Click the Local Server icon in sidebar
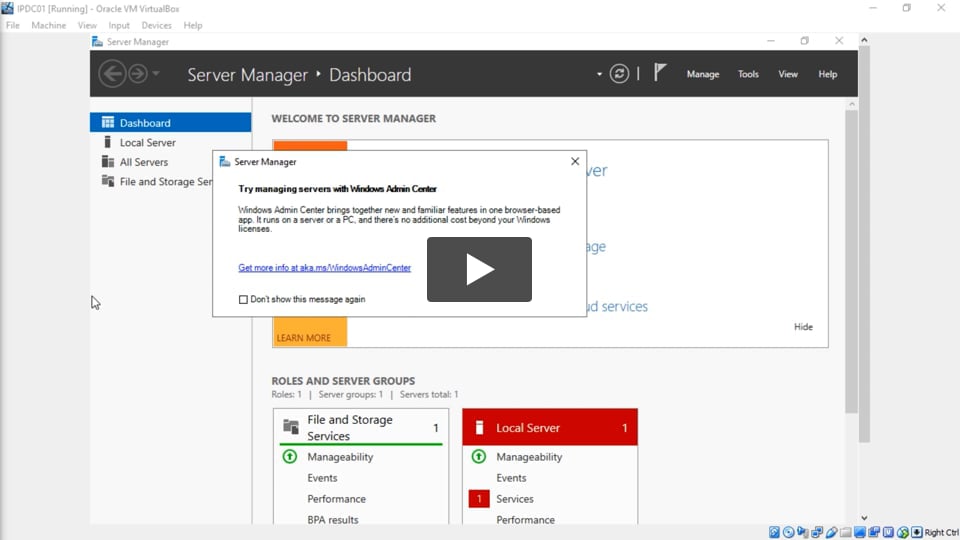 click(108, 143)
